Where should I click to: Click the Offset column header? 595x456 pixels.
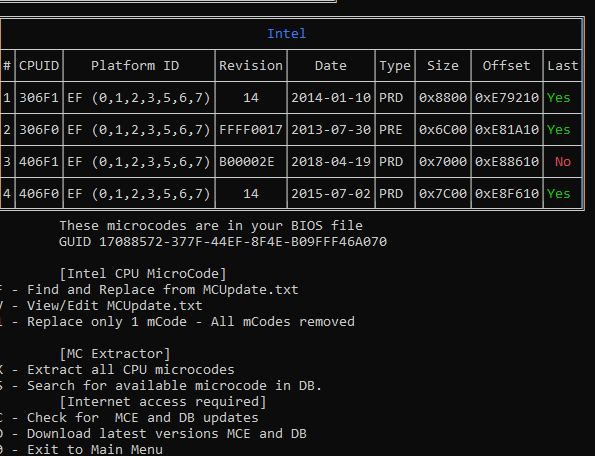point(507,66)
